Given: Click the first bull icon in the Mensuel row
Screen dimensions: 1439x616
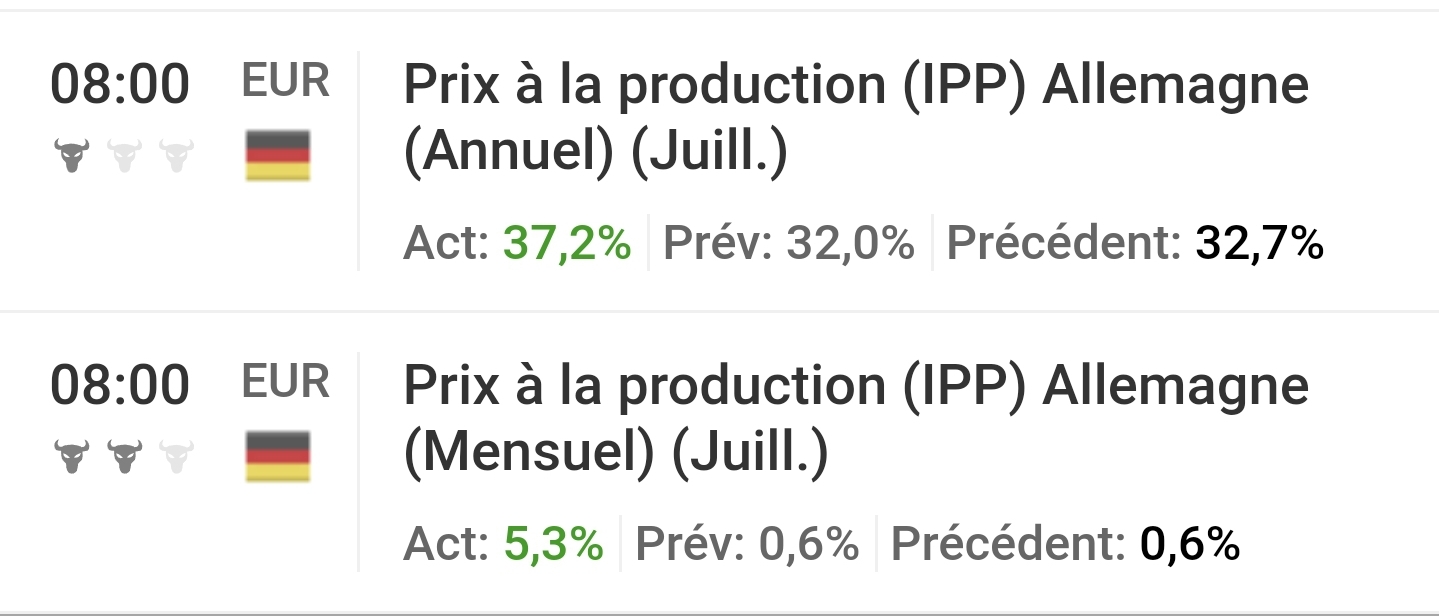Looking at the screenshot, I should [x=71, y=457].
